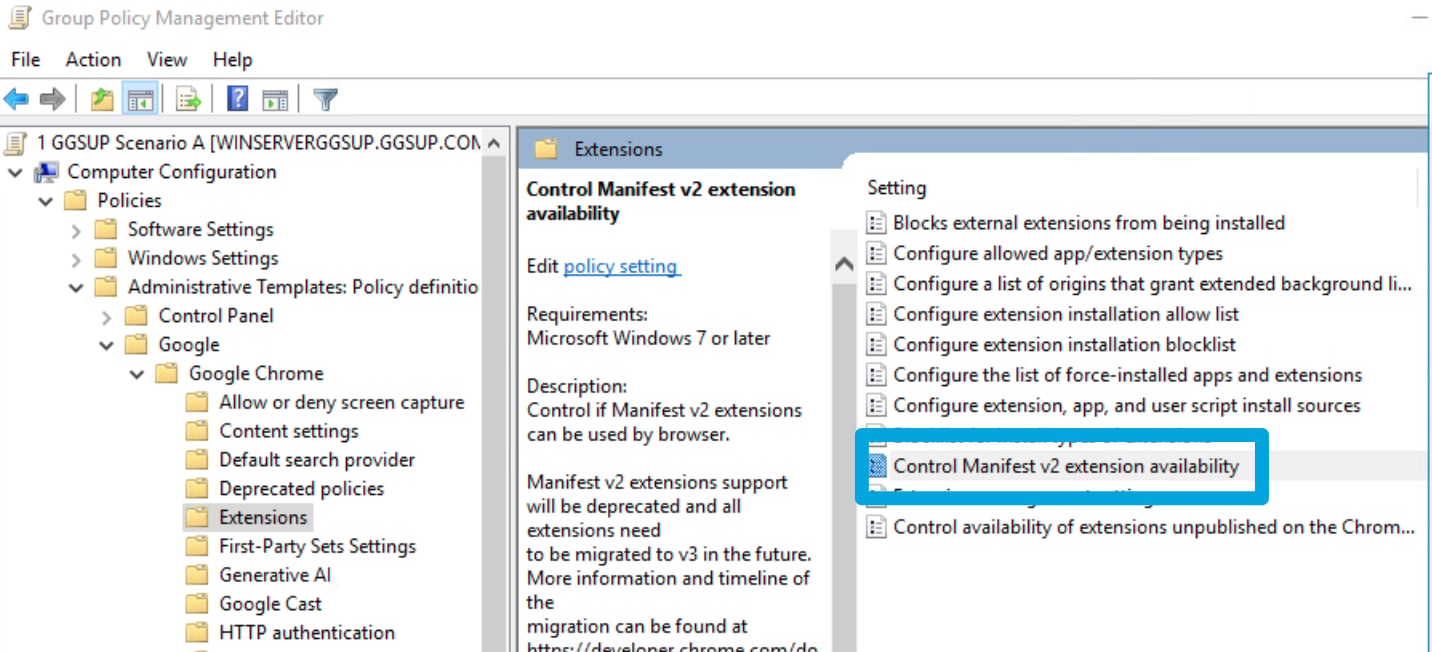The image size is (1432, 652).
Task: Select 'Control Manifest v2 extension availability' row
Action: [1066, 466]
